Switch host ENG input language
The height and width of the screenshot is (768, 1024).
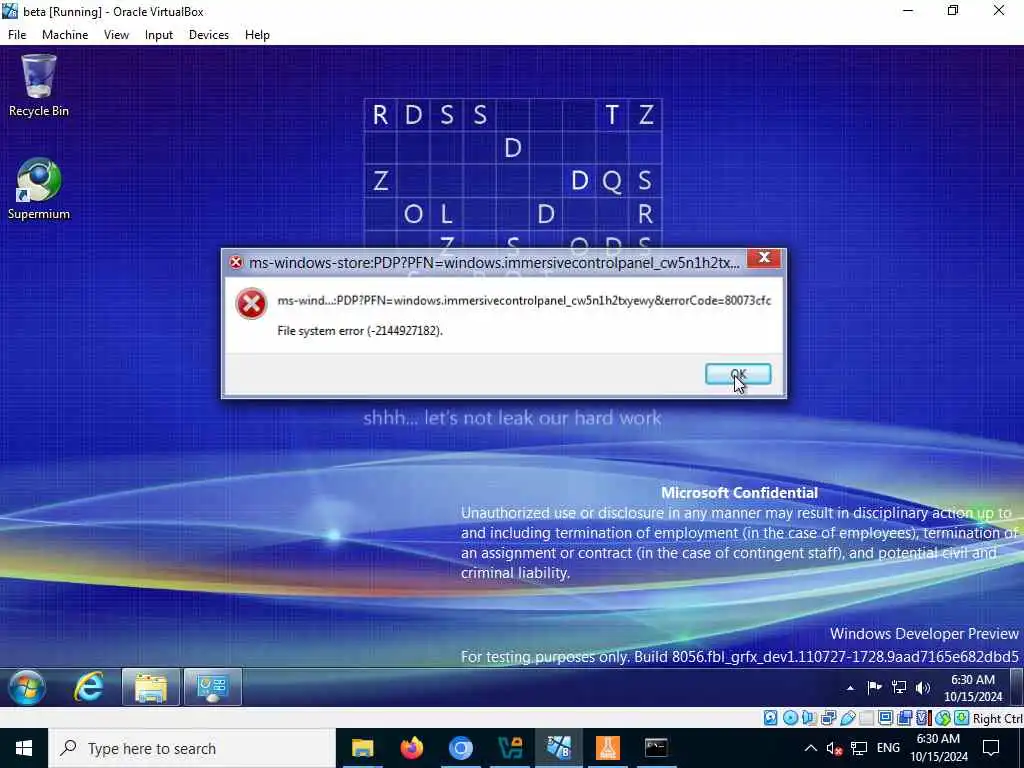(x=888, y=748)
